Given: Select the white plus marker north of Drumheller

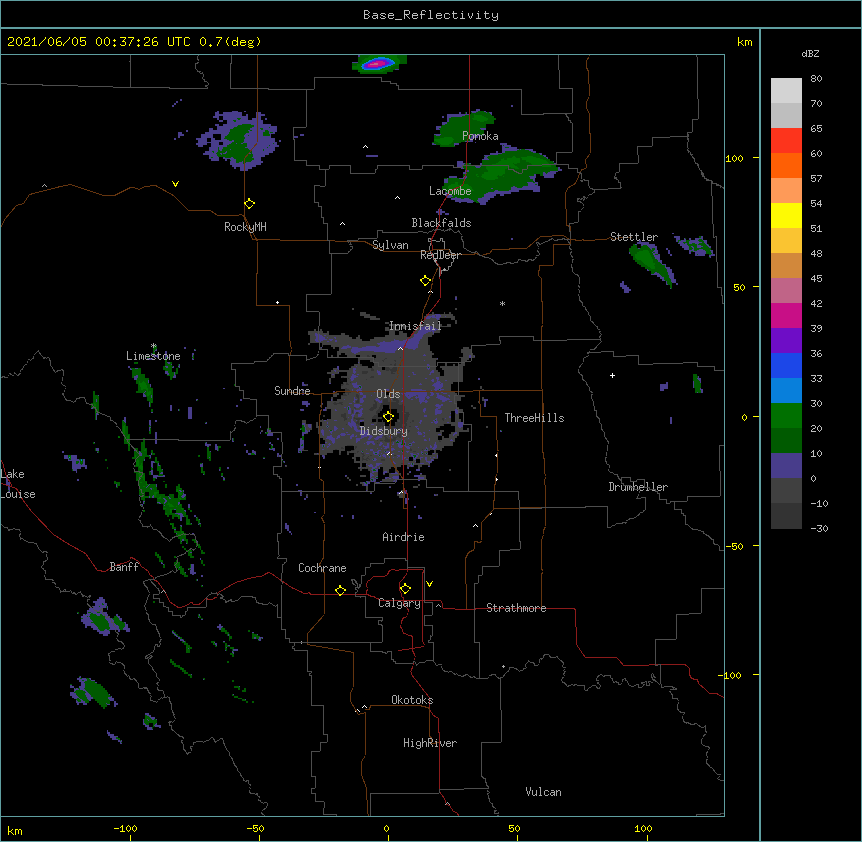Looking at the screenshot, I should tap(612, 375).
